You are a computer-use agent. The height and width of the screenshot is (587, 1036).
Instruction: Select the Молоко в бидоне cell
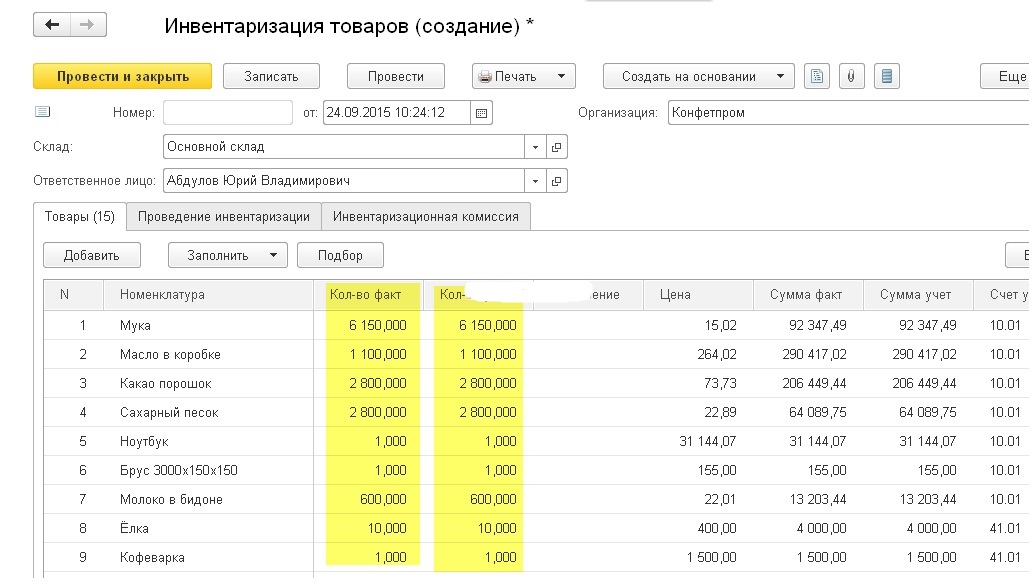208,500
